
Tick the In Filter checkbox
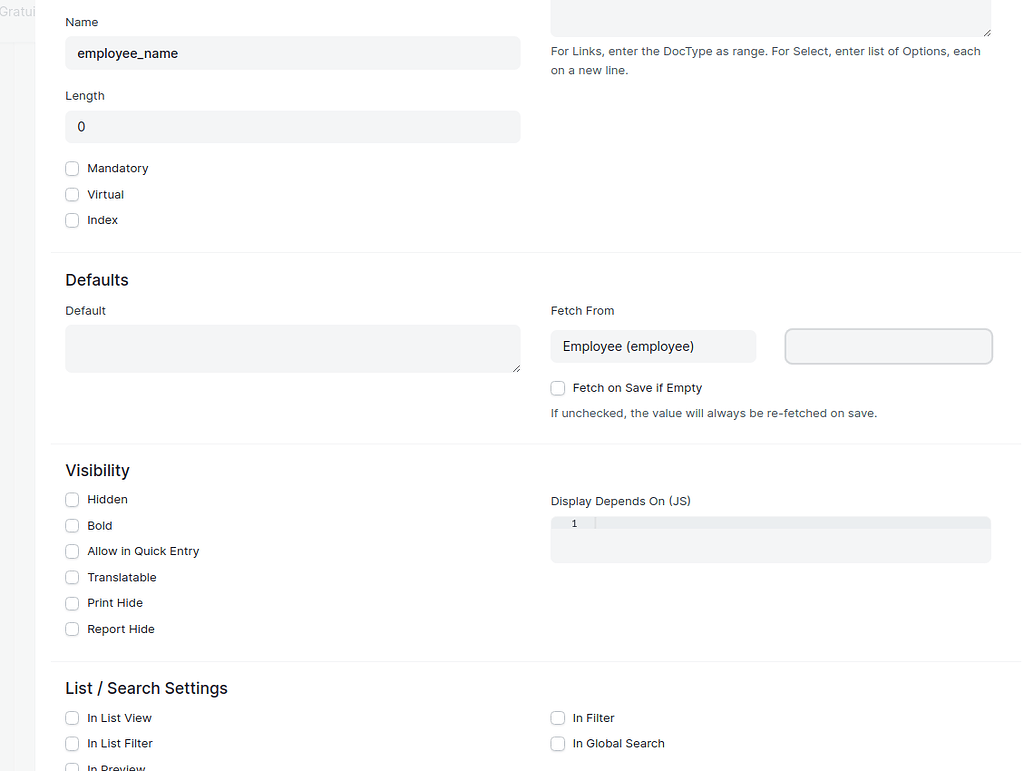[x=558, y=718]
